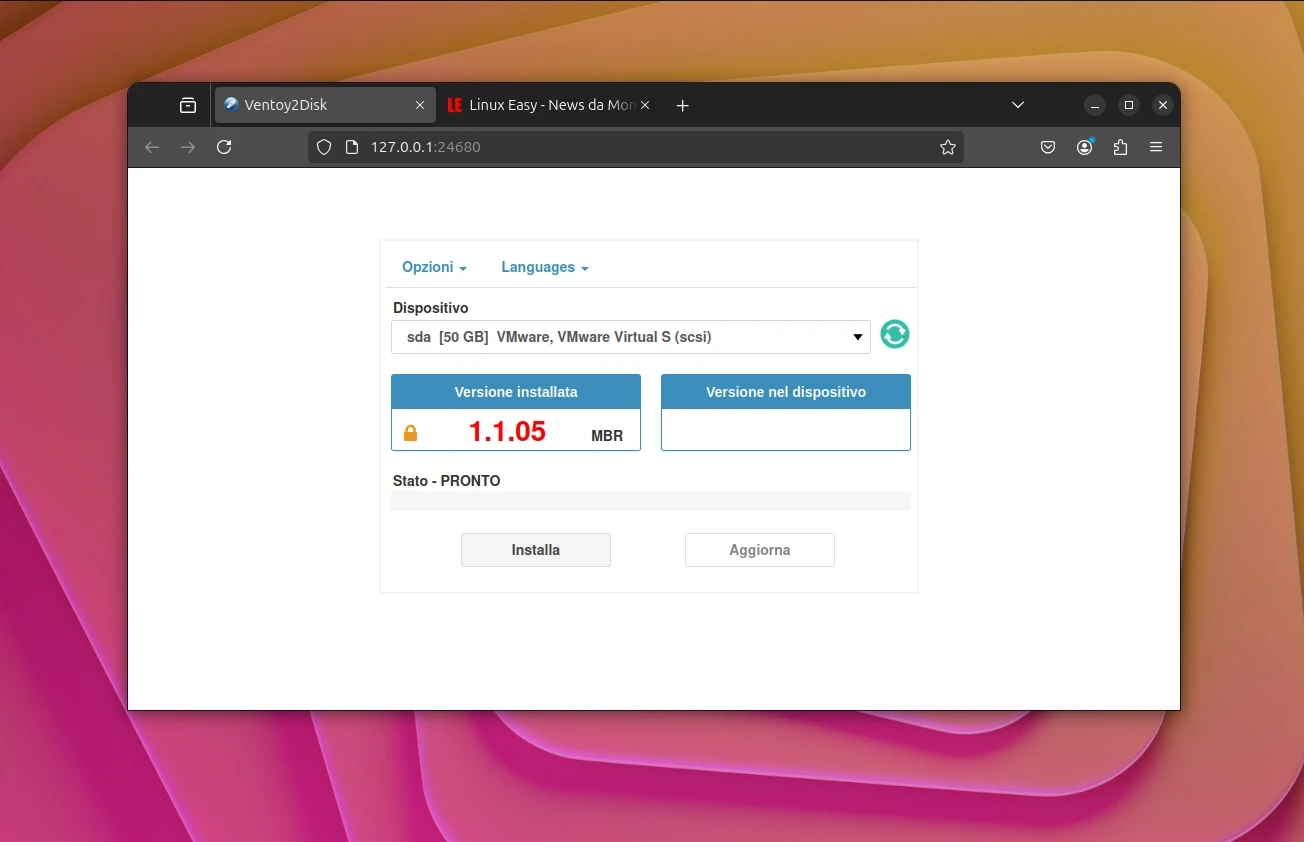Viewport: 1304px width, 842px height.
Task: Click the address bar showing 127.0.0.1:24680
Action: 640,147
